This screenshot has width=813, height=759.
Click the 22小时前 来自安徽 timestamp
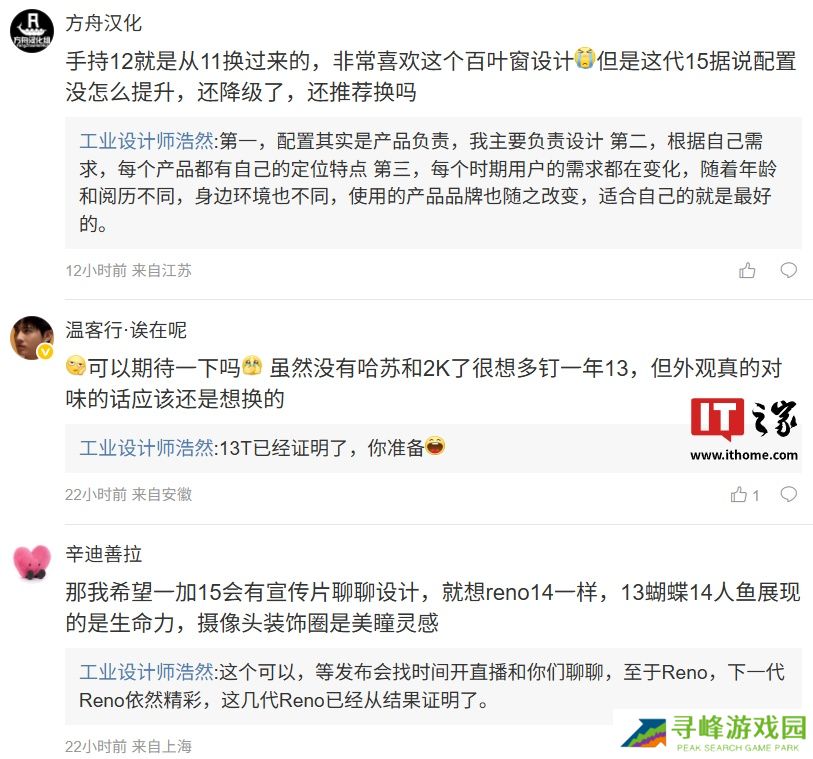click(129, 495)
